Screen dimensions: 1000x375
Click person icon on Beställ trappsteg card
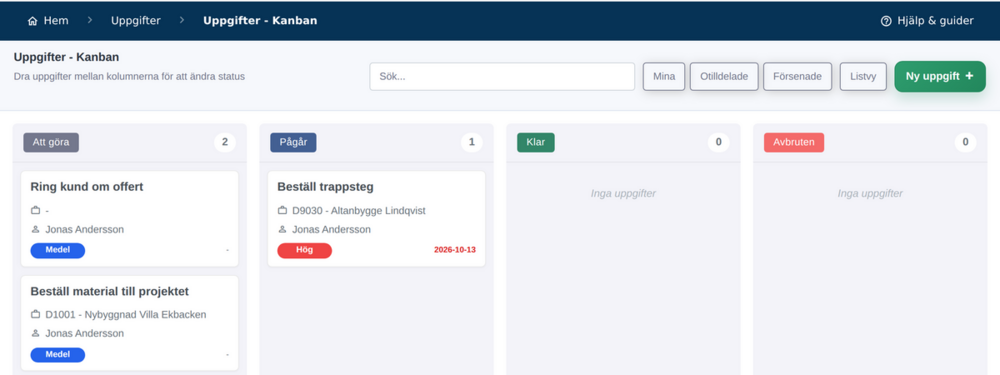[x=283, y=230]
